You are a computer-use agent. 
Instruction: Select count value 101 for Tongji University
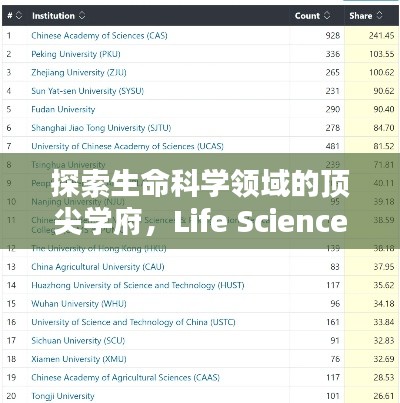(333, 396)
